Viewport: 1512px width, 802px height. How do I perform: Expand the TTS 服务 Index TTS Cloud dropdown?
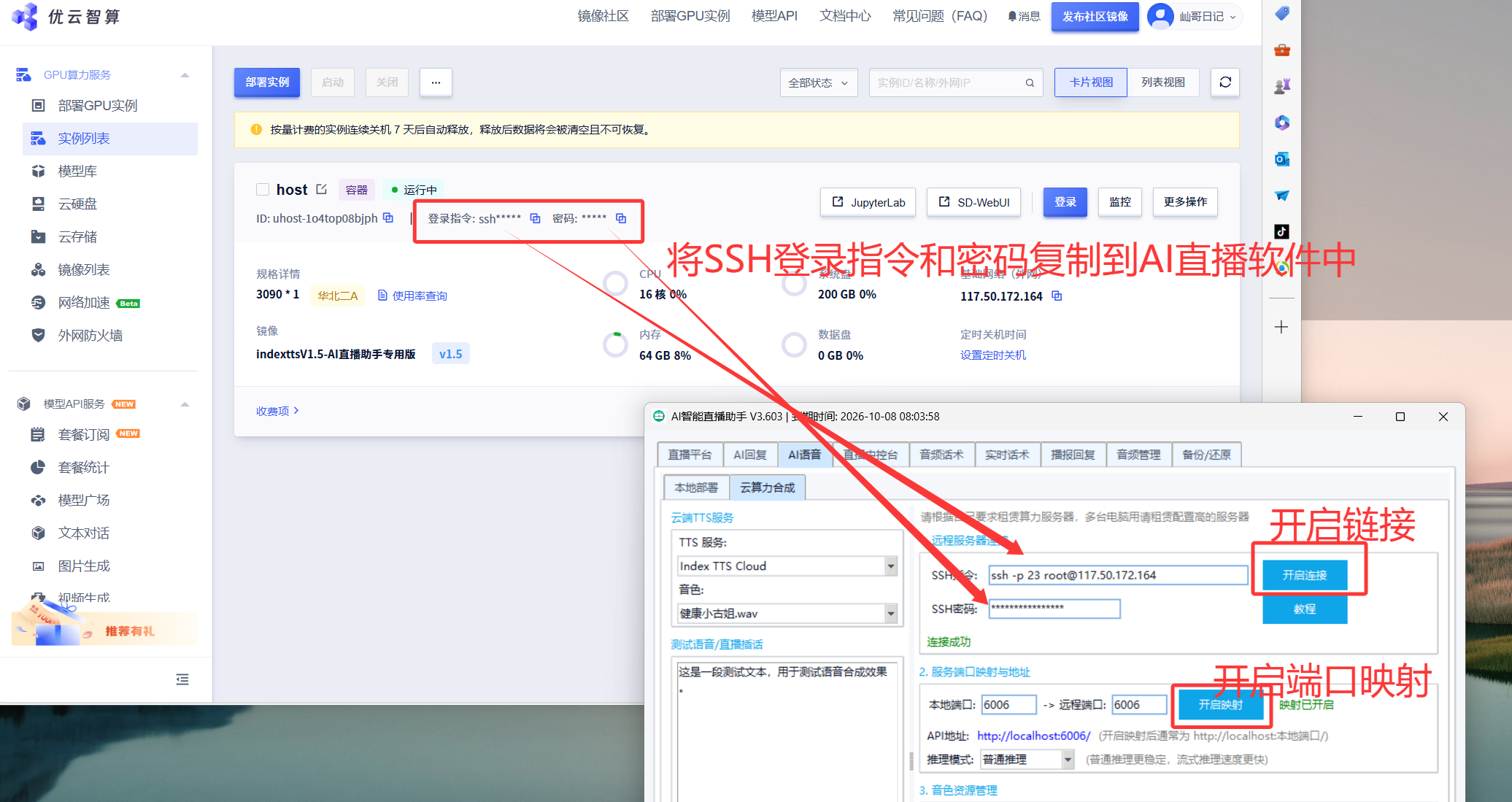coord(890,566)
